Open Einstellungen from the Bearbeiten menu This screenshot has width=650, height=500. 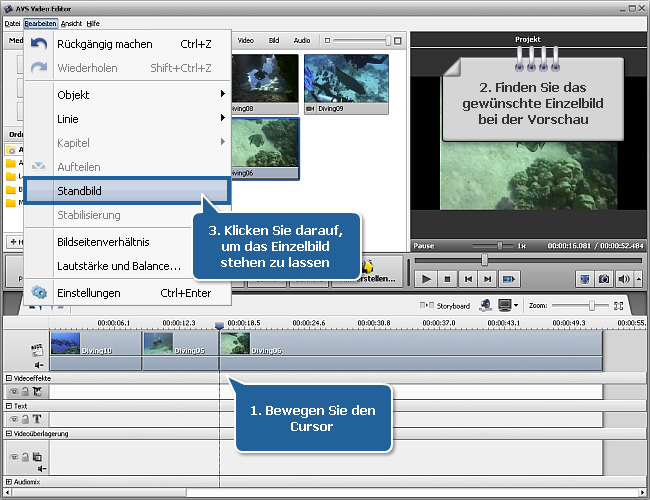[127, 293]
